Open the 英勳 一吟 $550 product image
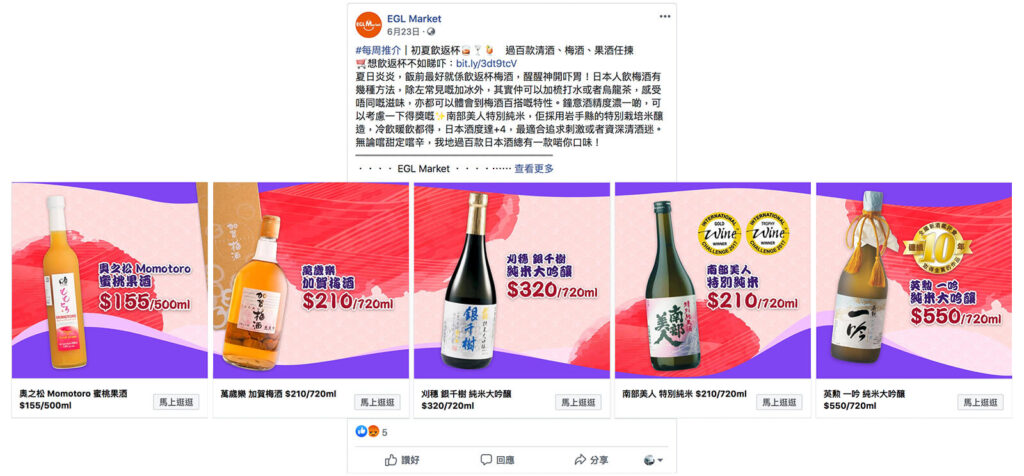This screenshot has height=476, width=1024. pyautogui.click(x=914, y=280)
